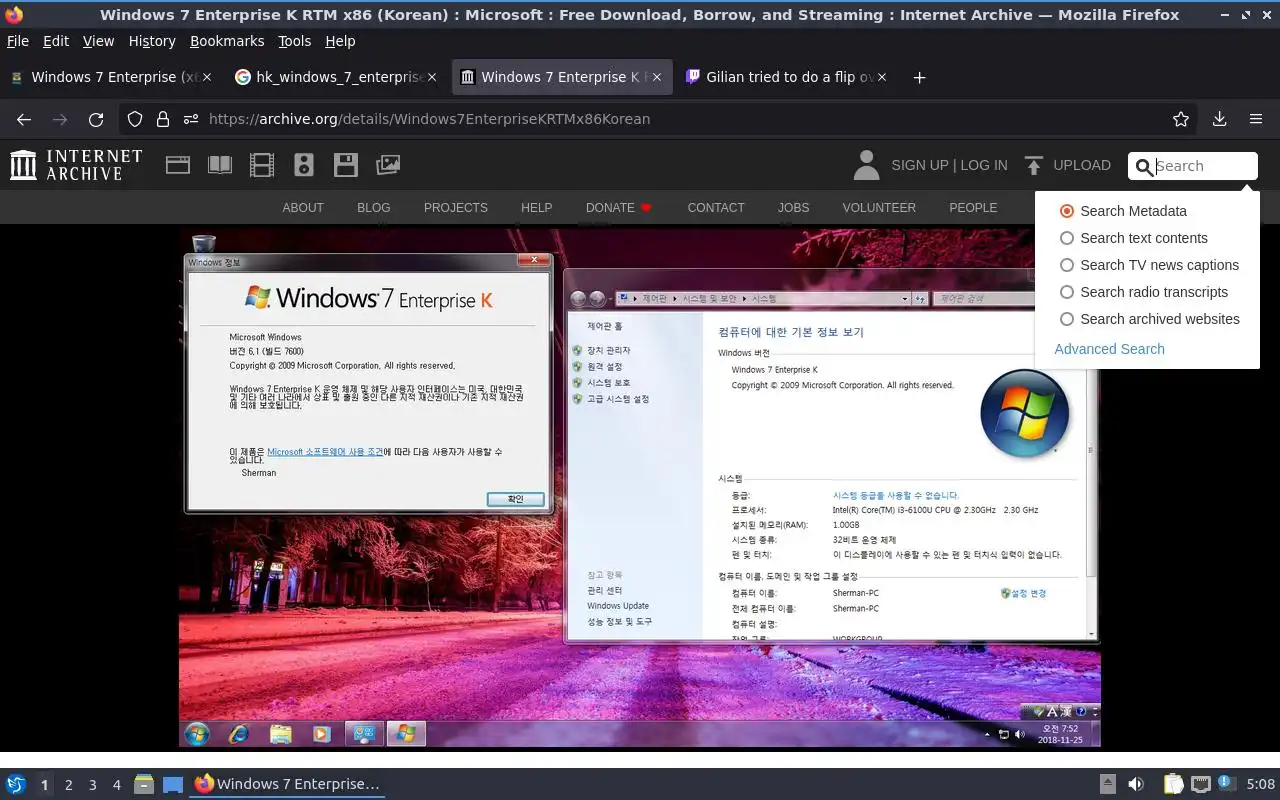Open the Audio speaker icon
This screenshot has width=1280, height=800.
coord(304,165)
